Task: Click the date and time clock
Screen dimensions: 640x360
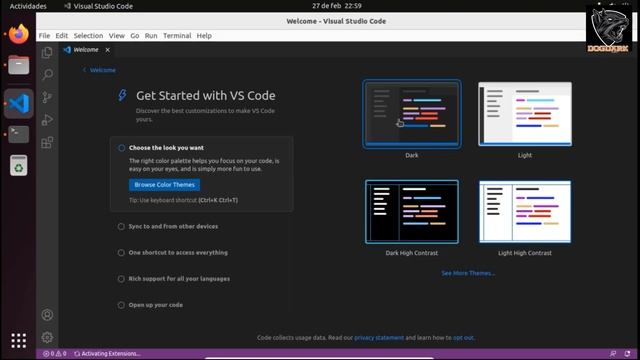Action: pyautogui.click(x=337, y=6)
